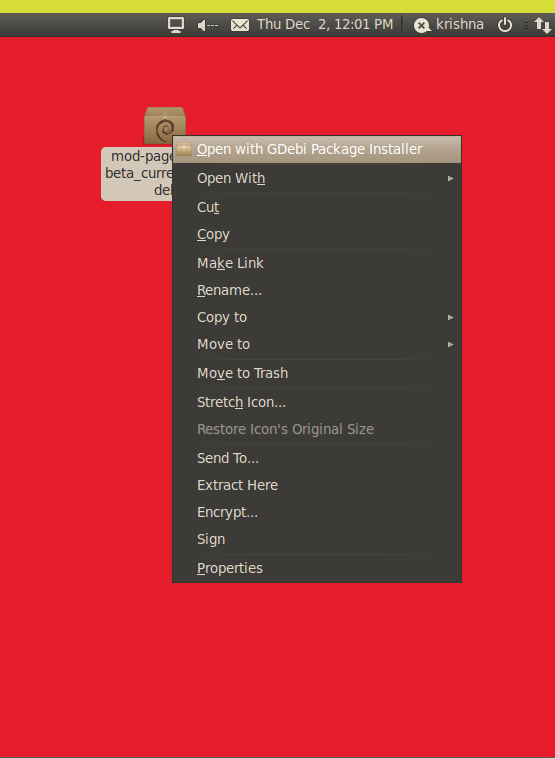Screen dimensions: 555x758
Task: Open the mail envelope indicator
Action: (240, 25)
